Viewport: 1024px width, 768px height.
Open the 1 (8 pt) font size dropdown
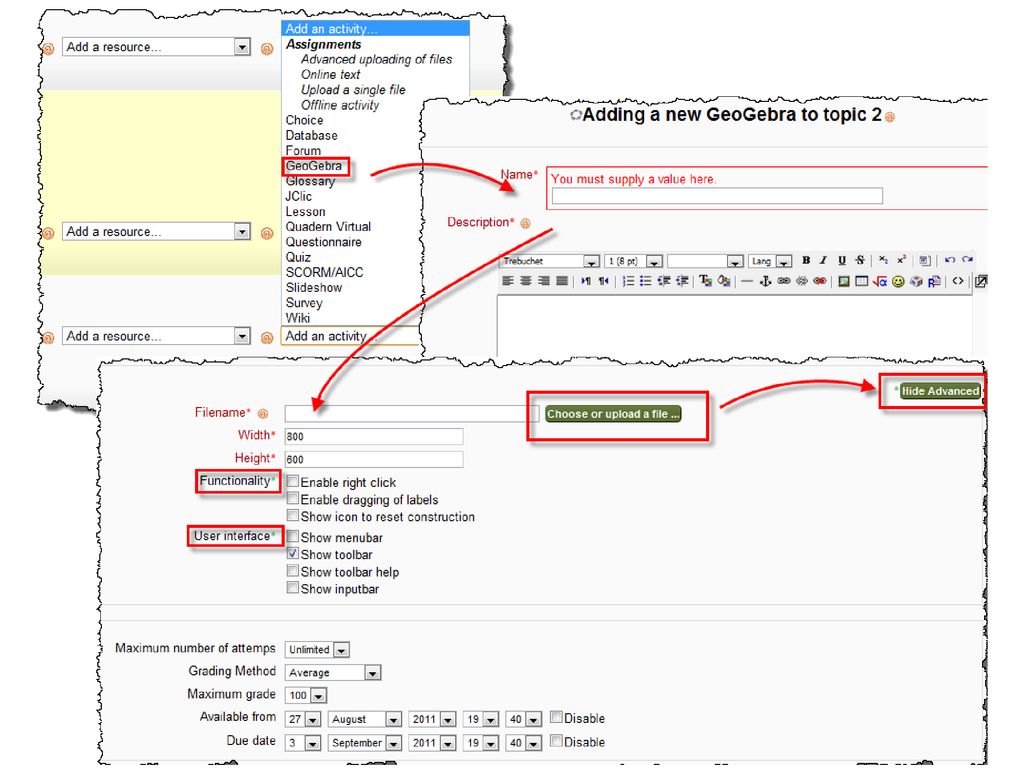(633, 261)
